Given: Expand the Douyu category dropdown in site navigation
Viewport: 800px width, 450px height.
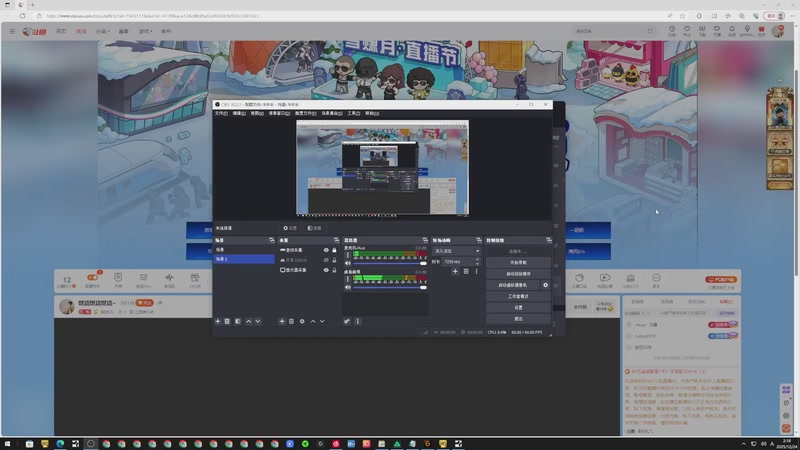Looking at the screenshot, I should [103, 31].
